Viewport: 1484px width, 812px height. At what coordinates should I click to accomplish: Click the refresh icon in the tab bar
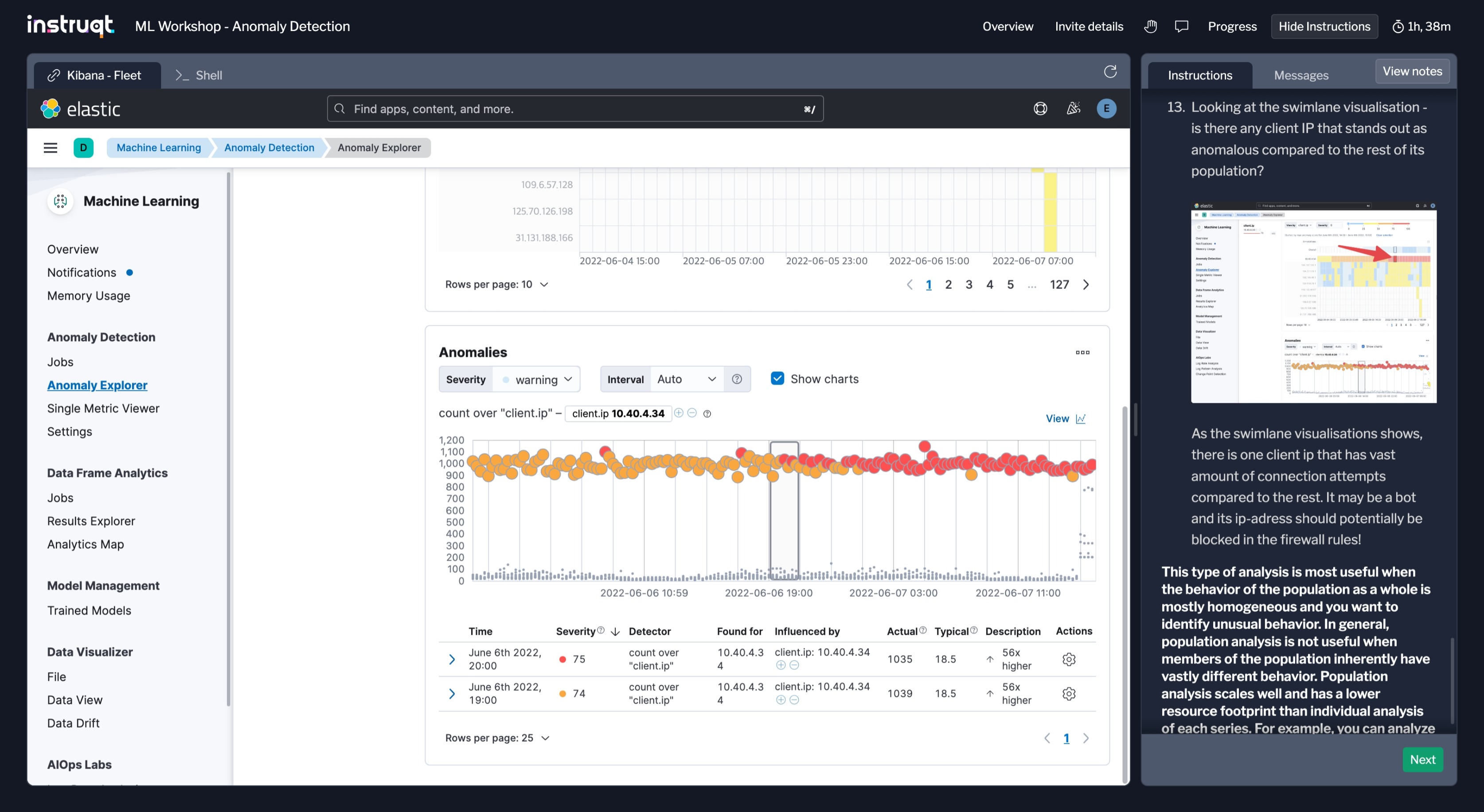[x=1110, y=71]
